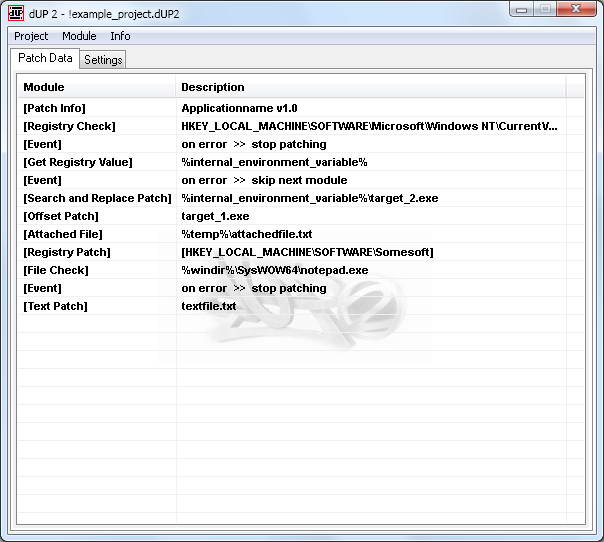
Task: Click 'on error >> skip next module' description
Action: (264, 180)
